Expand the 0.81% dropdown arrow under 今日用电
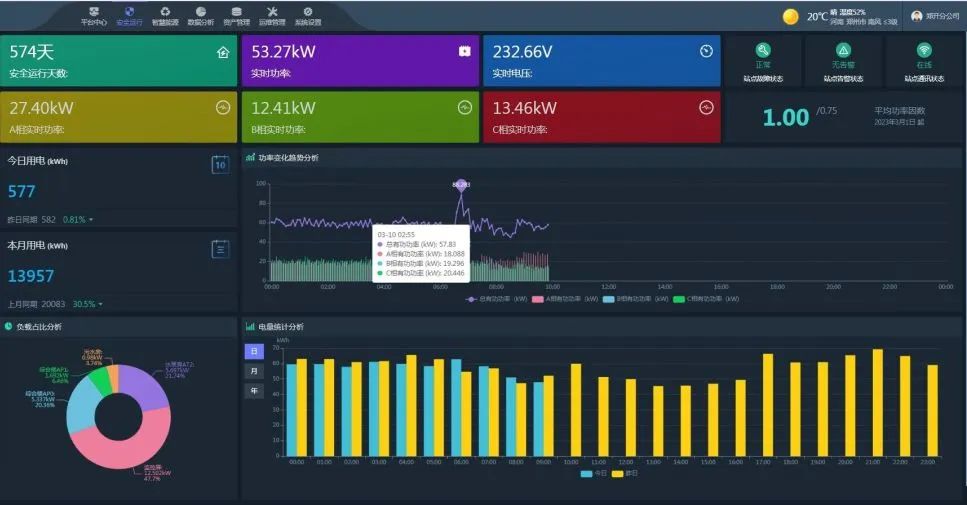This screenshot has width=967, height=505. pos(91,220)
